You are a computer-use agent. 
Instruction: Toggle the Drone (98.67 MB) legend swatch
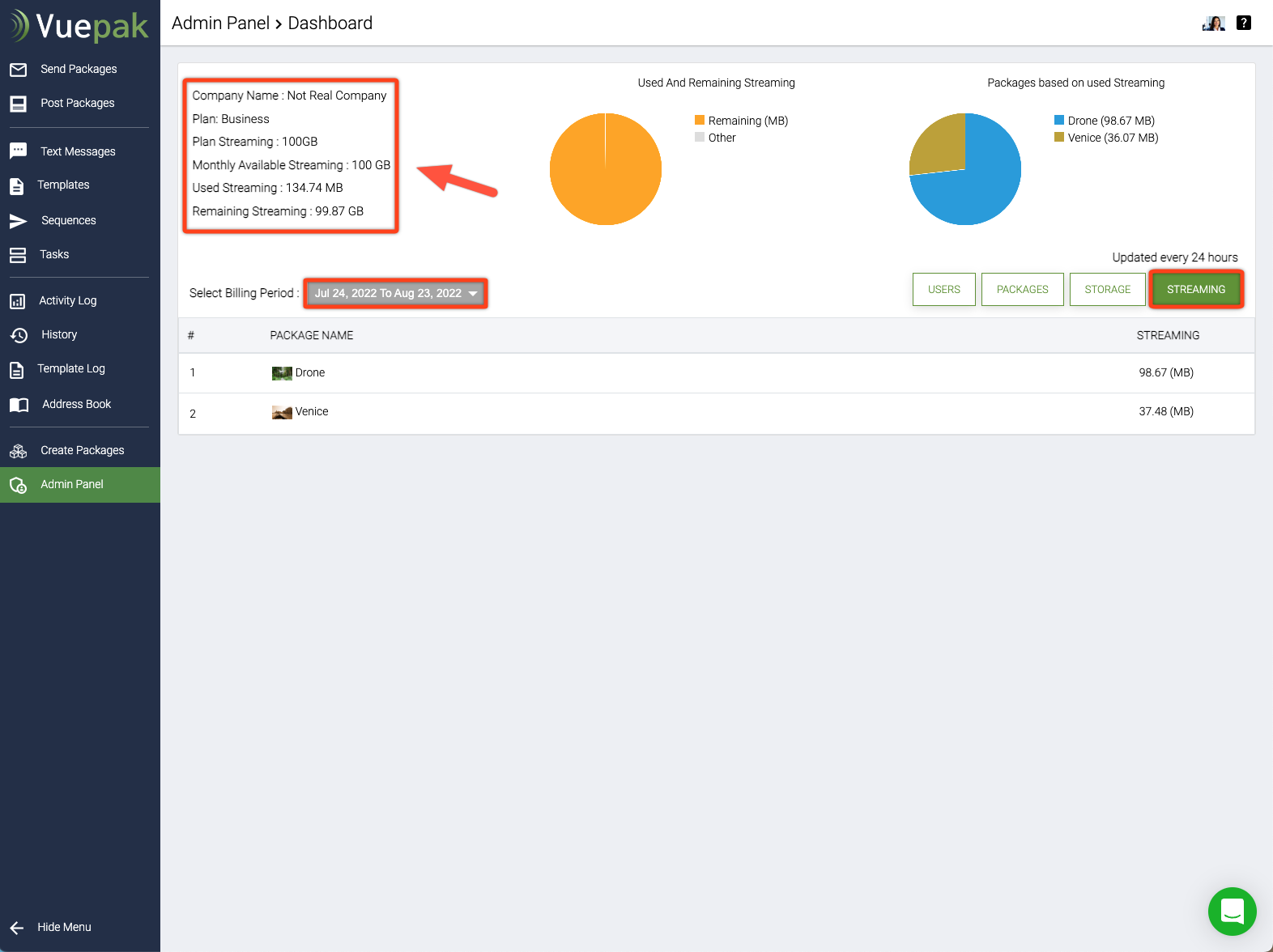click(1059, 121)
